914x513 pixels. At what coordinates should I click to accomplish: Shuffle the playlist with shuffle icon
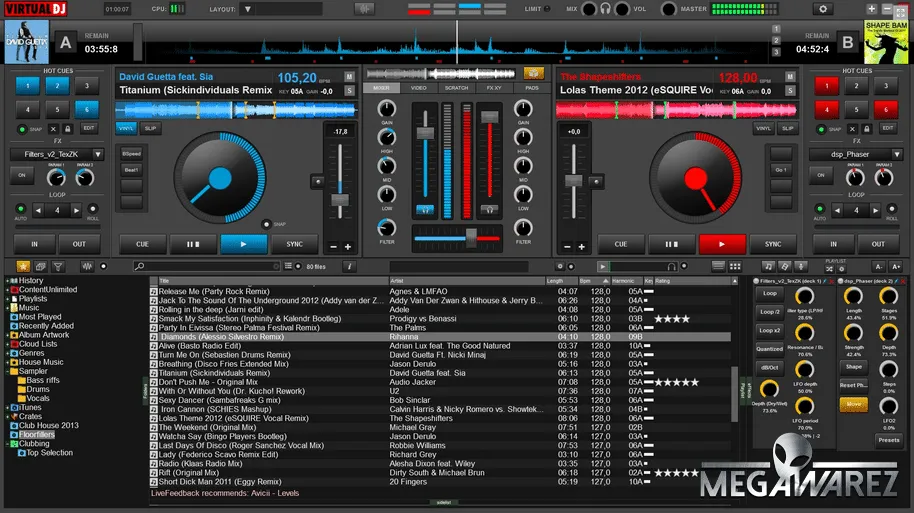(829, 269)
